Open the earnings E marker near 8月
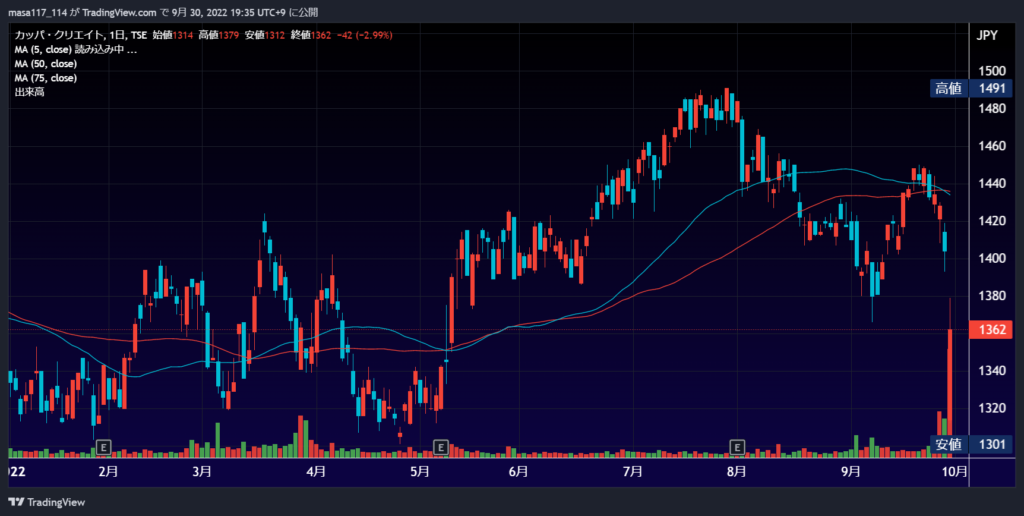 pos(737,447)
